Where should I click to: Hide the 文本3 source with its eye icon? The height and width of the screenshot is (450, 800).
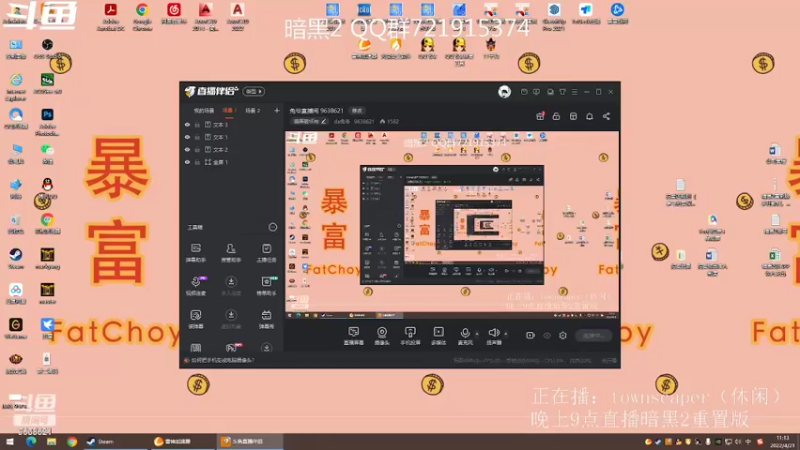(x=187, y=124)
